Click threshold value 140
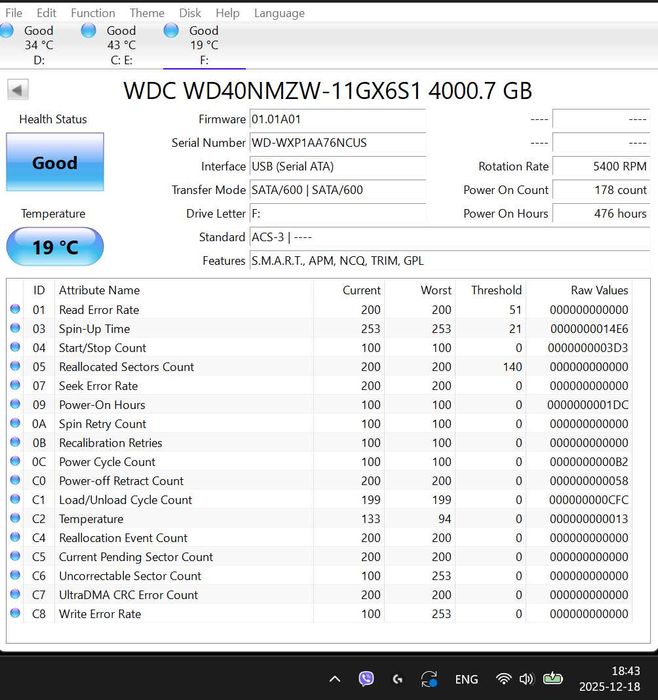 coord(512,367)
